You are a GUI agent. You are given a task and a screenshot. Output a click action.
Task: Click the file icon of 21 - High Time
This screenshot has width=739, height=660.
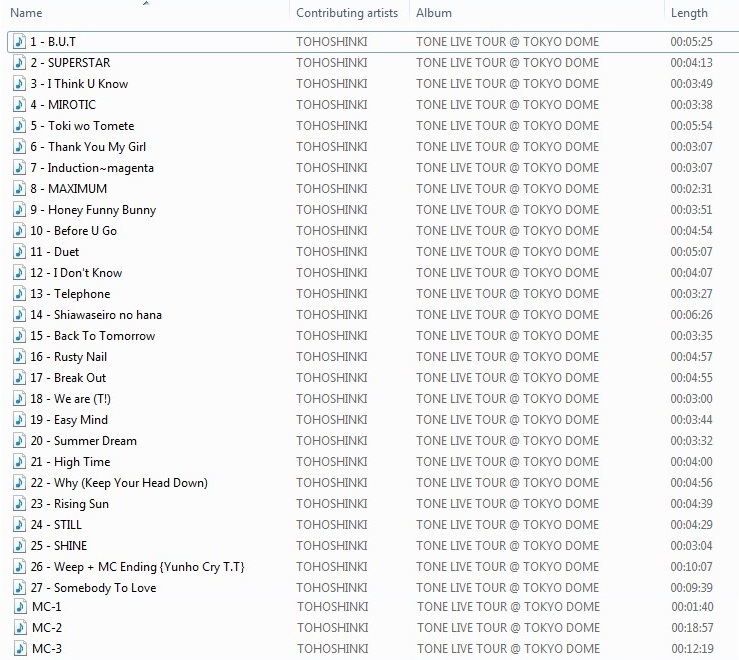coord(19,462)
